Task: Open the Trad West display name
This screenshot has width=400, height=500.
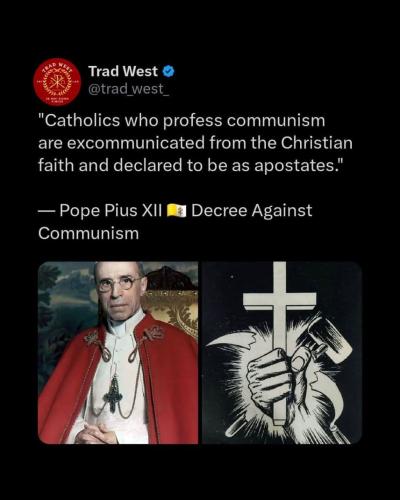Action: pos(123,71)
